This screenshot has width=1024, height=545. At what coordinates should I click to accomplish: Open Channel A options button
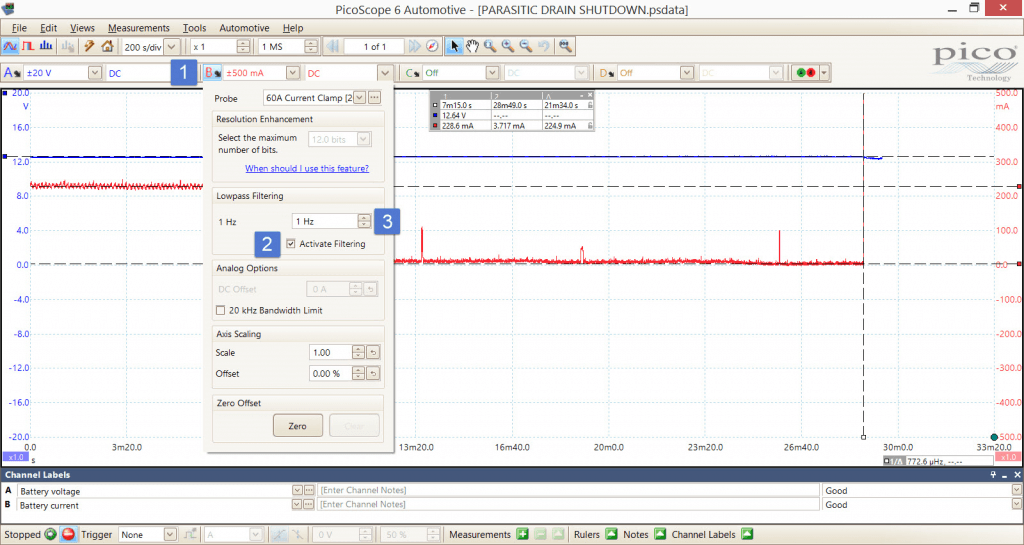tap(11, 73)
